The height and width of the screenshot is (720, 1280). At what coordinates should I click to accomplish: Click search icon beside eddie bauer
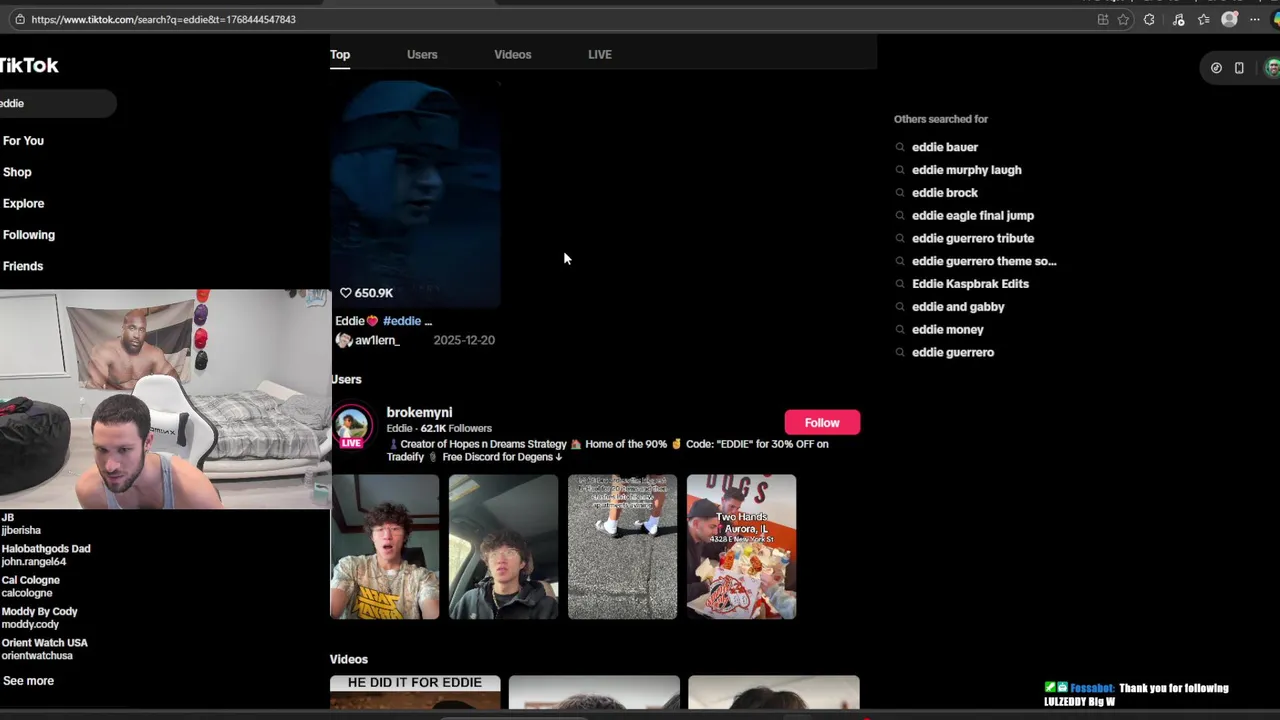(x=900, y=147)
